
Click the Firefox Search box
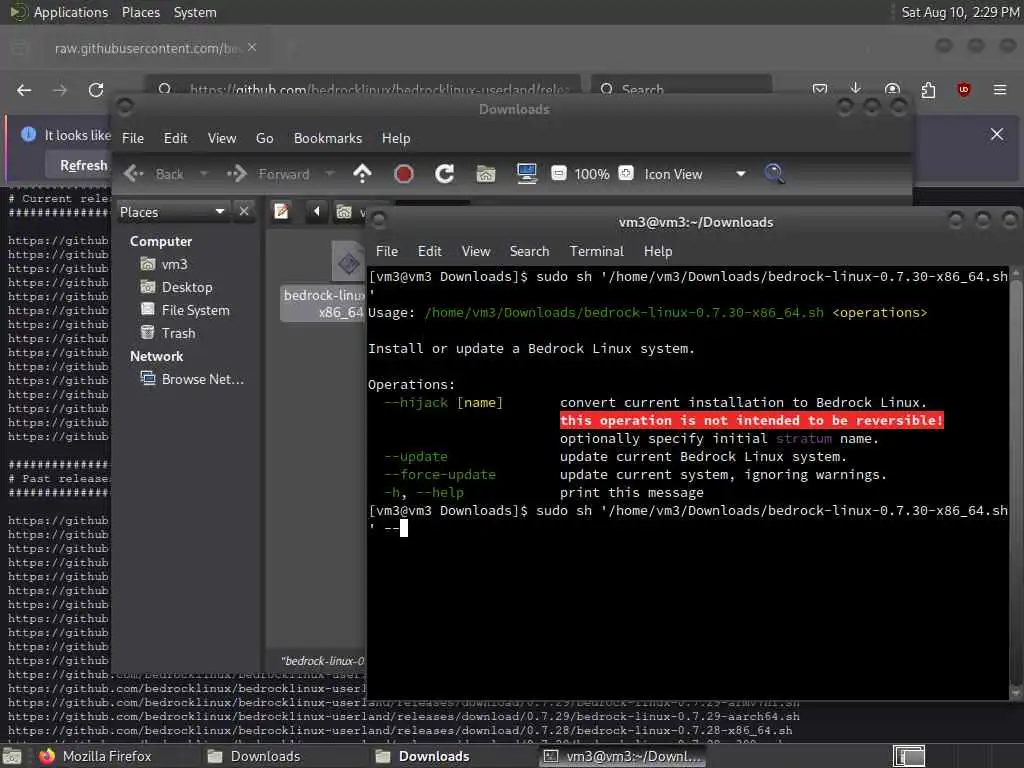[681, 88]
